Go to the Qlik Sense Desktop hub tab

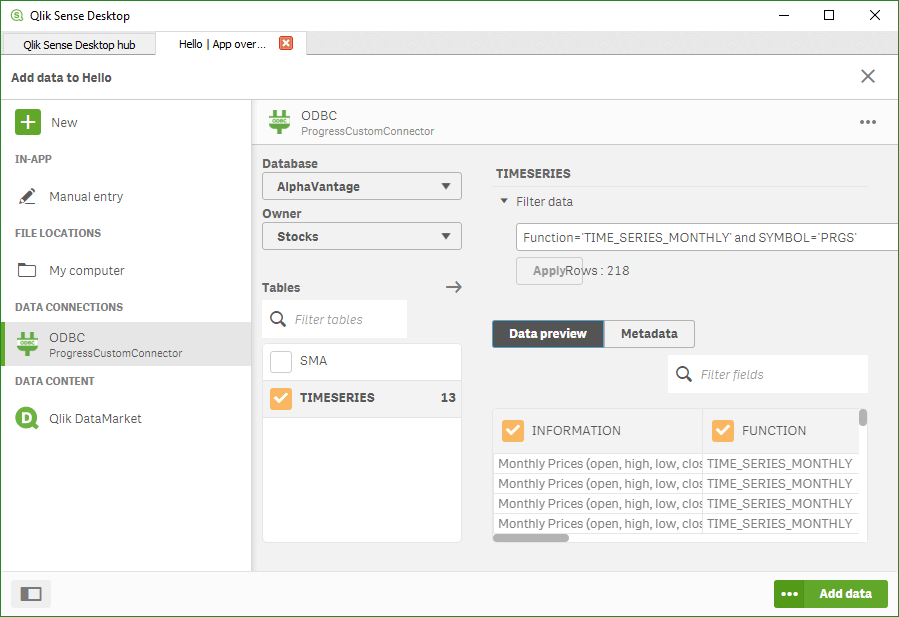pos(78,44)
